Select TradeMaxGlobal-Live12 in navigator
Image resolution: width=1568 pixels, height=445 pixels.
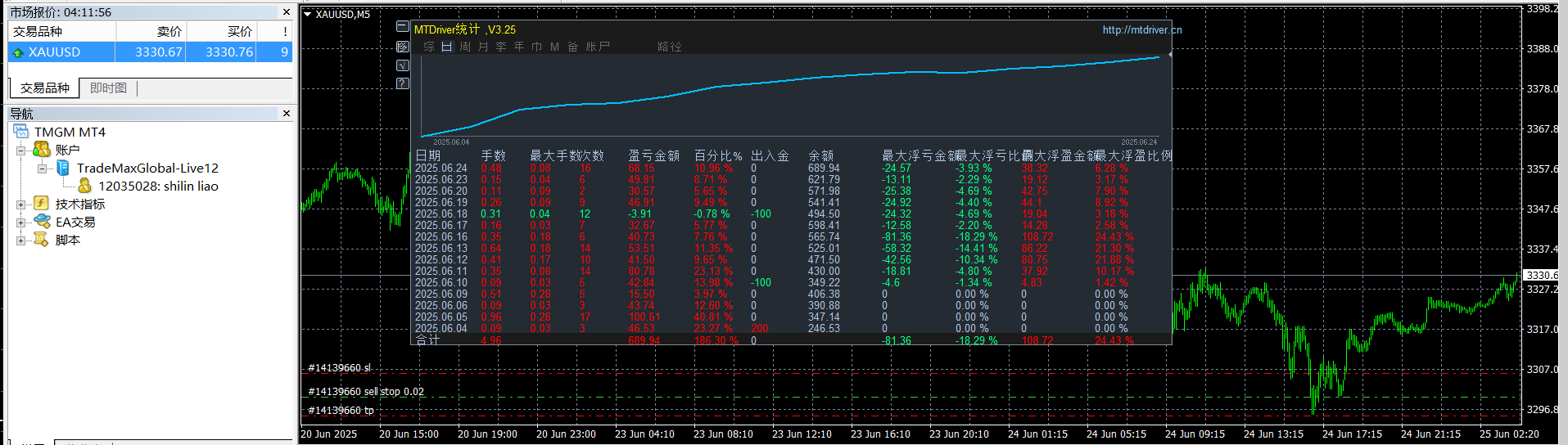point(147,168)
